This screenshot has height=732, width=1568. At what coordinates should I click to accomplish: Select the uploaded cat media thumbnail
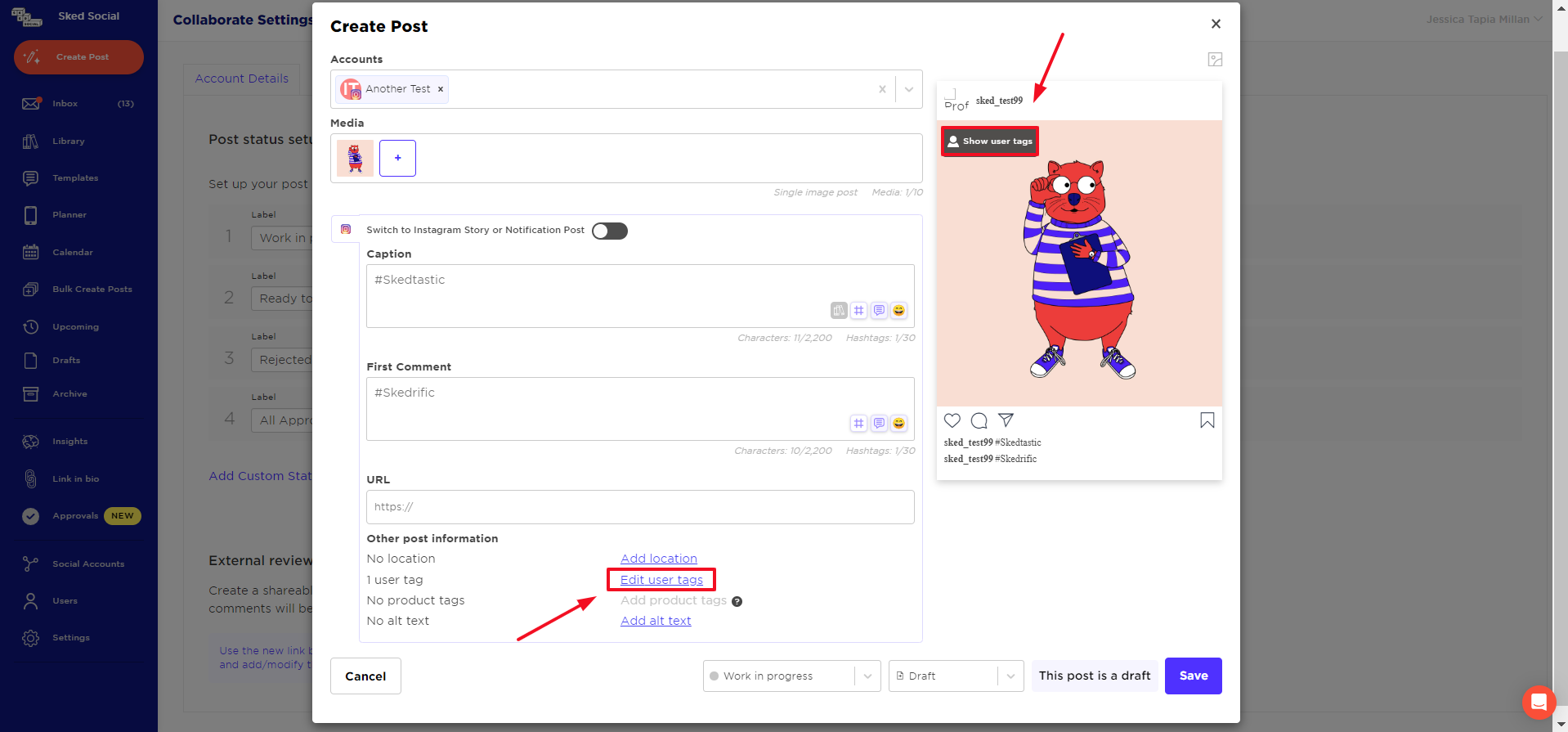(x=355, y=158)
